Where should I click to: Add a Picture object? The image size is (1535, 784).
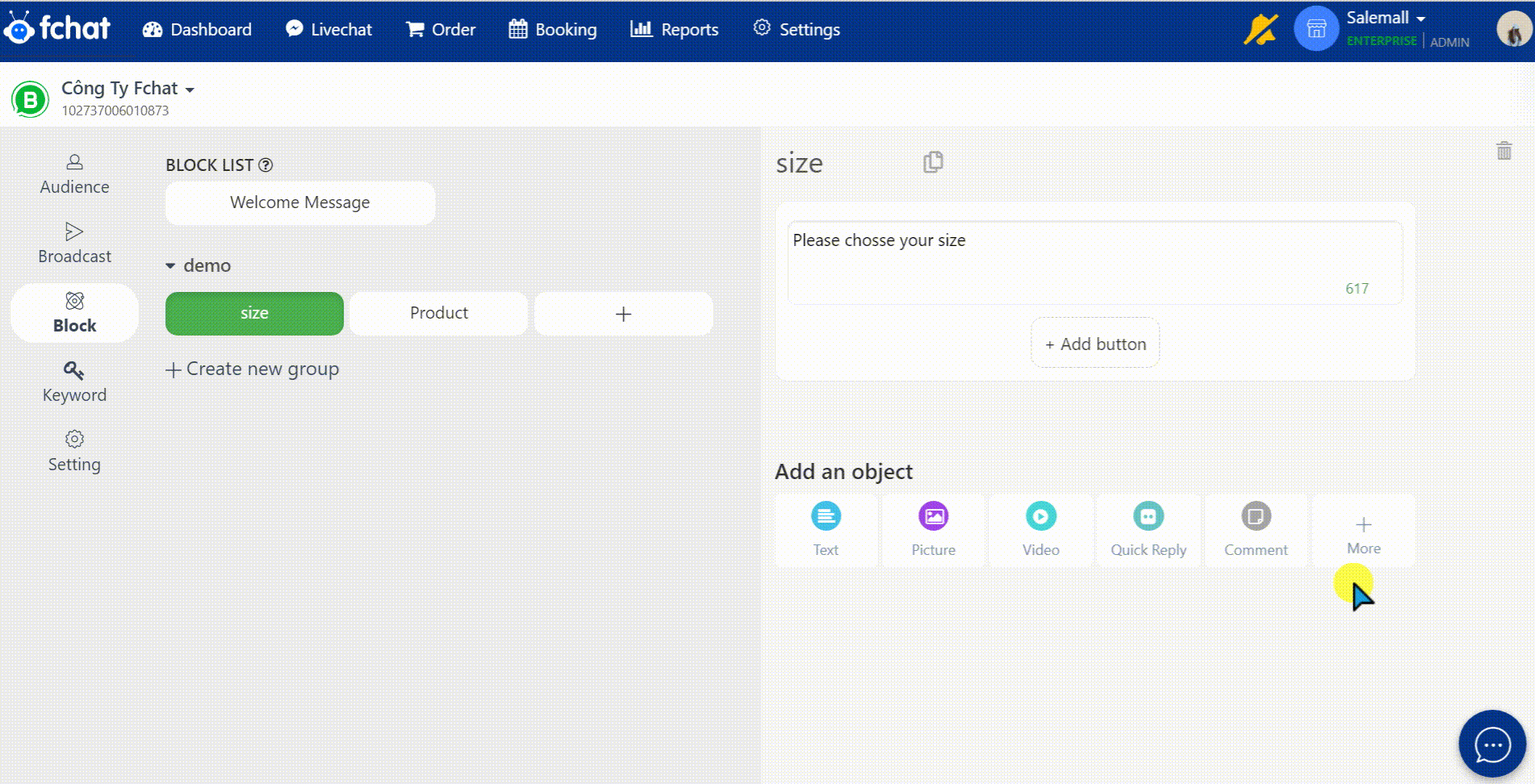click(934, 530)
